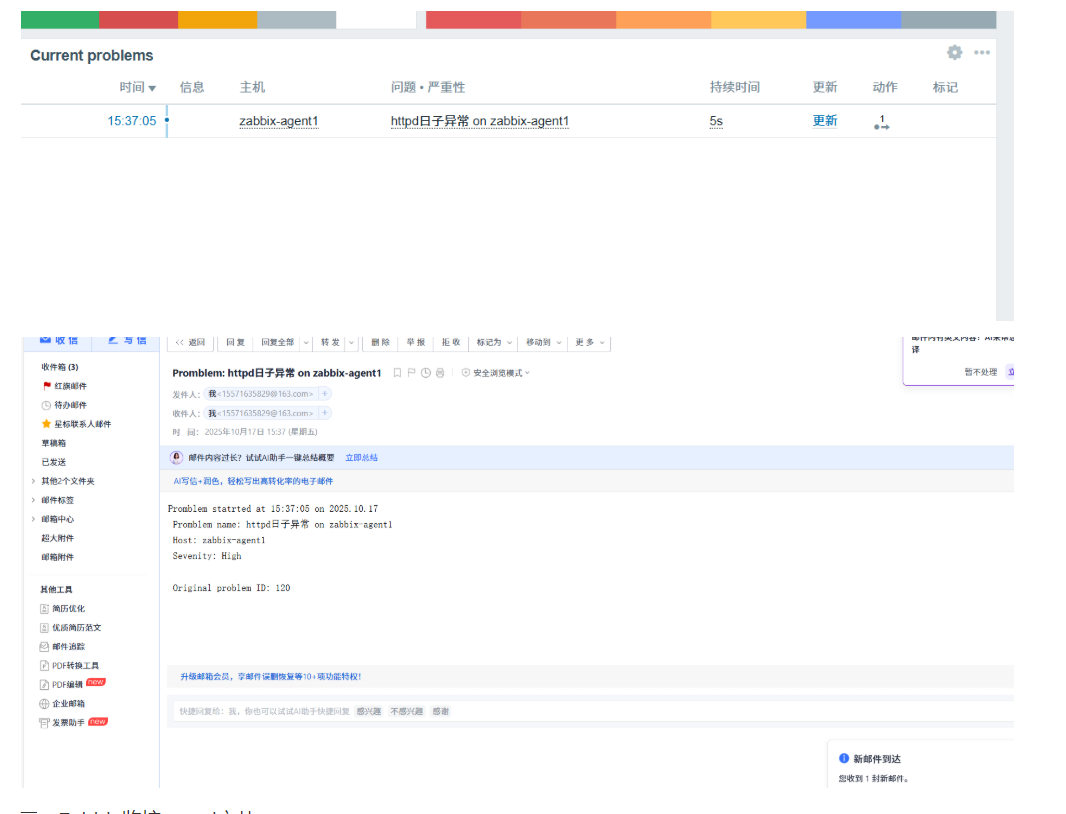The height and width of the screenshot is (814, 1066).
Task: Click the httpd日子异常 problem name link
Action: pos(480,121)
